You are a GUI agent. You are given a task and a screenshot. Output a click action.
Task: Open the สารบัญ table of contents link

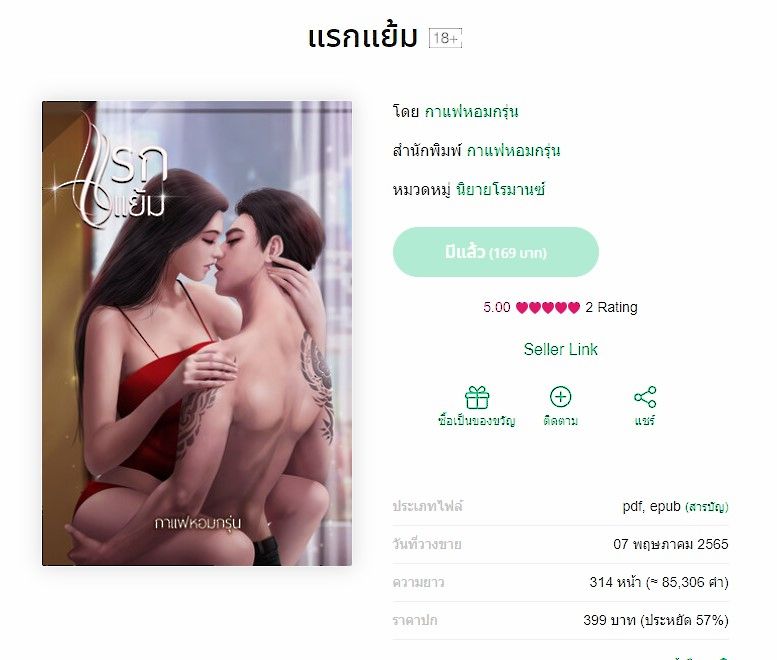point(707,507)
